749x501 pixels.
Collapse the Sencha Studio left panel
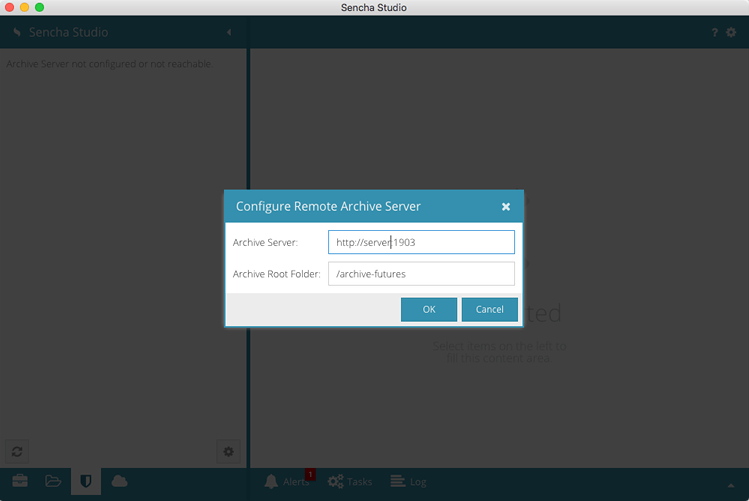[229, 32]
